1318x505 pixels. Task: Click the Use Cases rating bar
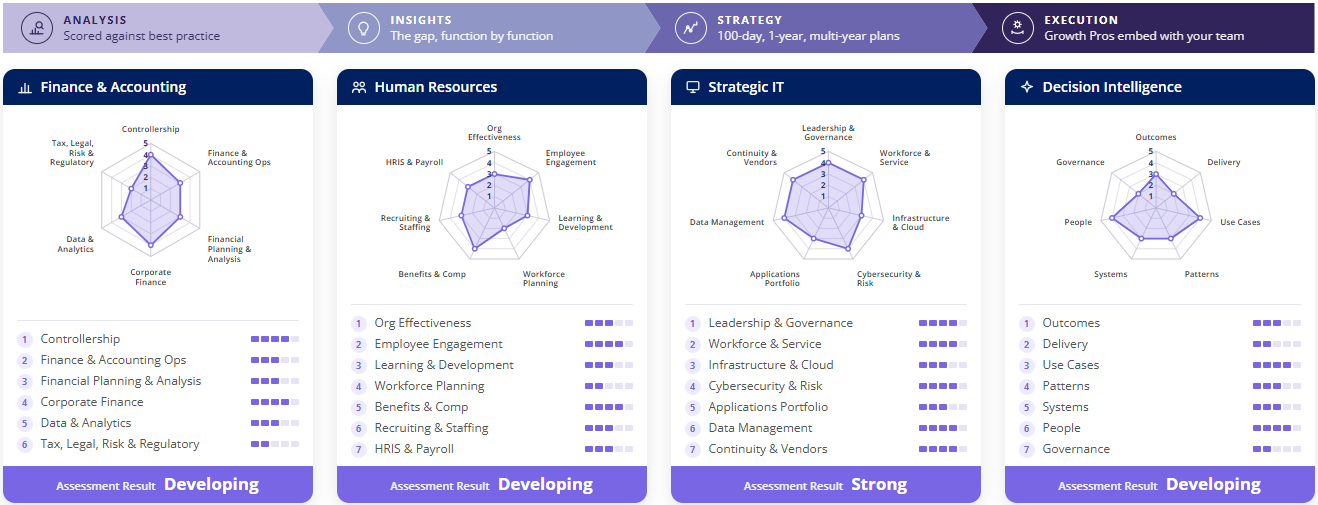(1277, 365)
